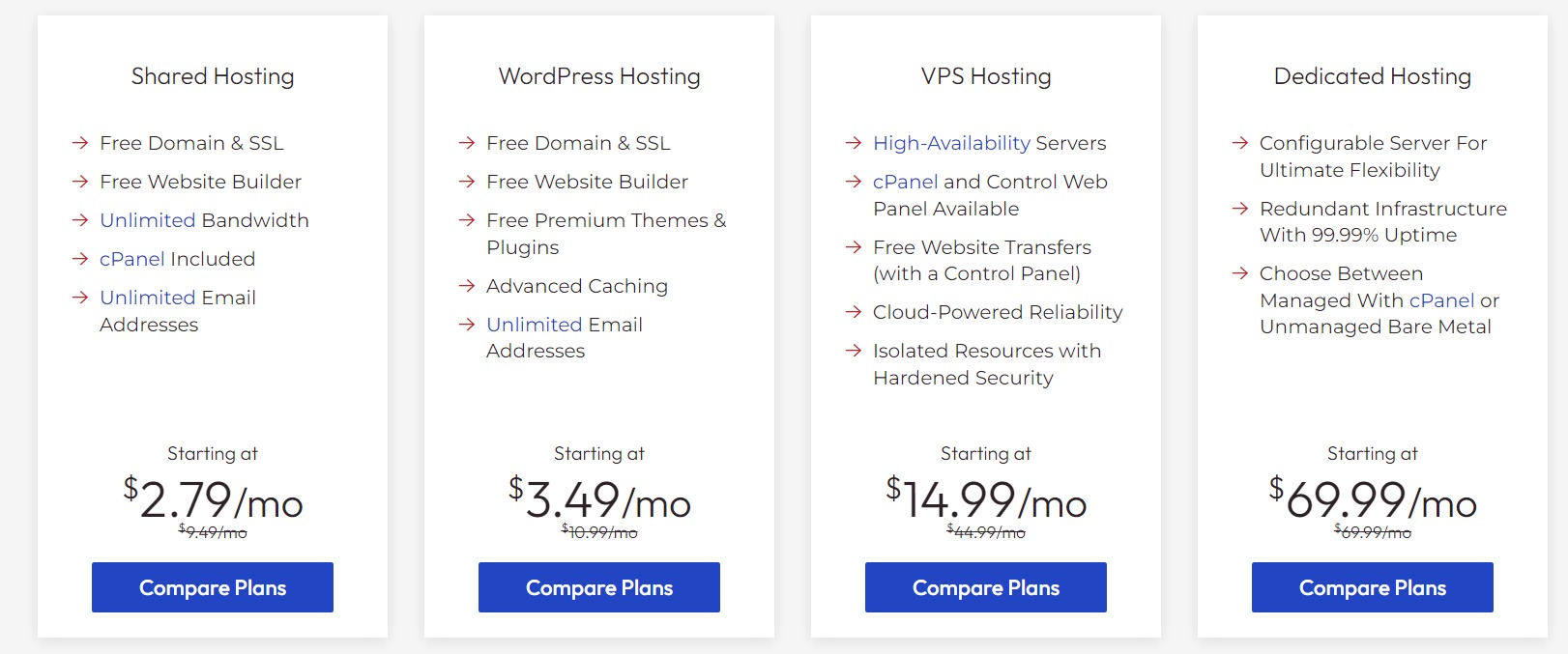Click arrow icon next to Advanced Caching

[x=467, y=286]
